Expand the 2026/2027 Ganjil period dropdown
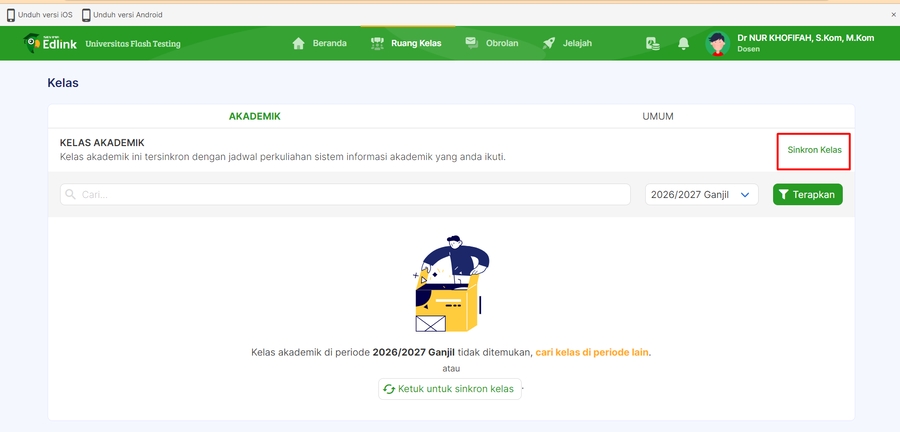Viewport: 900px width, 432px height. tap(702, 195)
